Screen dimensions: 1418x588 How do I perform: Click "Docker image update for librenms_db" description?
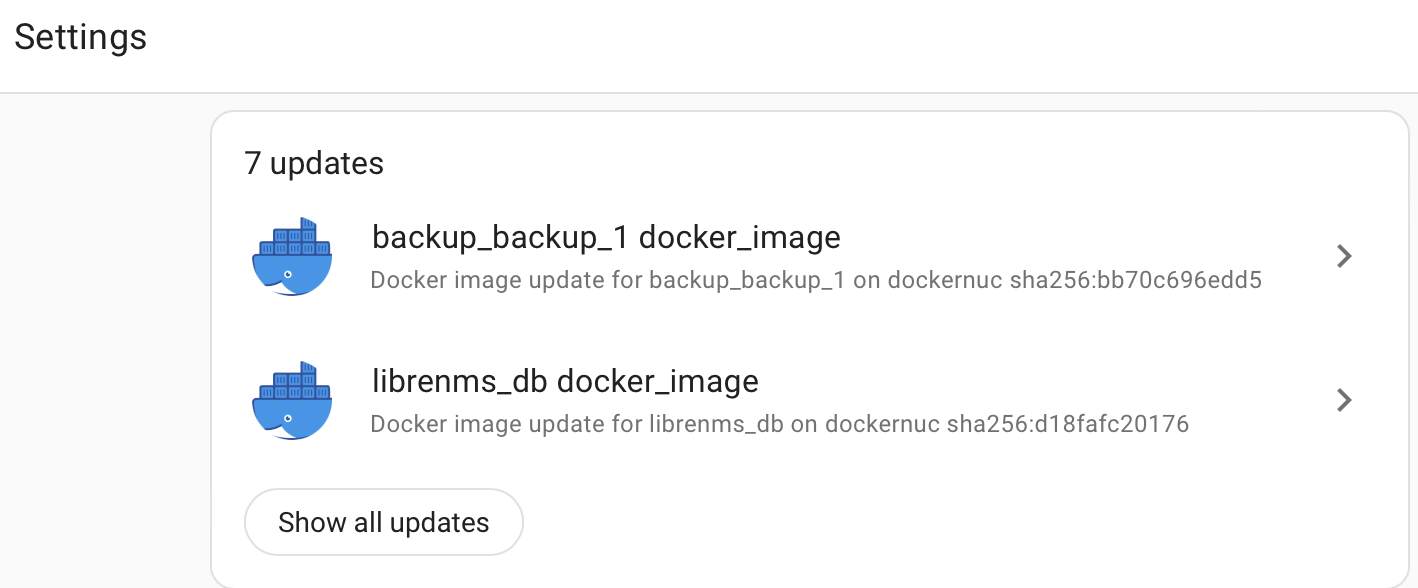click(576, 424)
